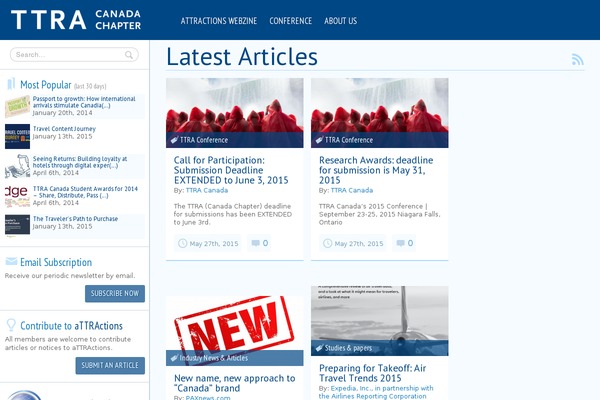The height and width of the screenshot is (400, 600).
Task: Click the RSS feed icon
Action: (577, 59)
